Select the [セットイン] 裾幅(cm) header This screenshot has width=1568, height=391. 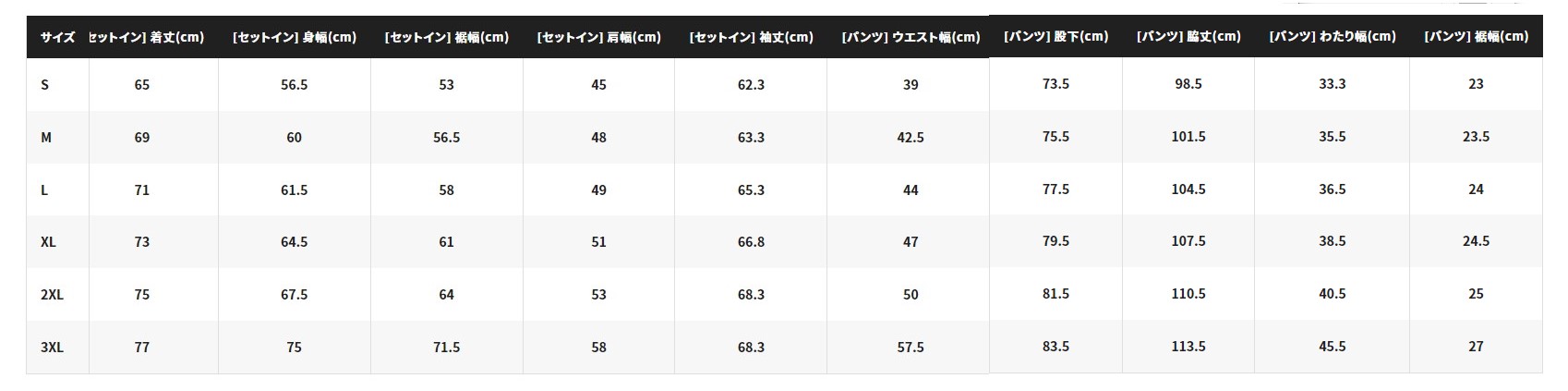pos(447,38)
